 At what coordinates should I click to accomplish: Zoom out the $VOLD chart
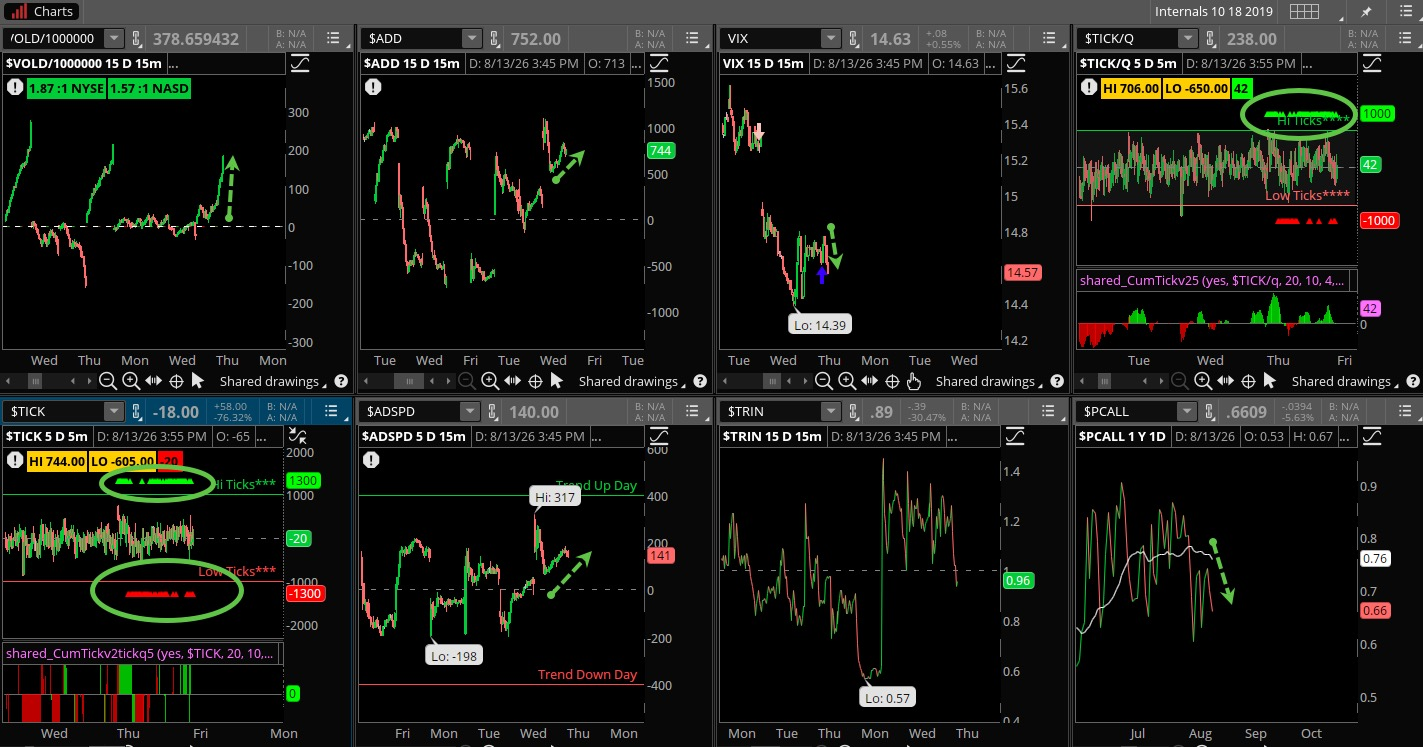(x=108, y=381)
